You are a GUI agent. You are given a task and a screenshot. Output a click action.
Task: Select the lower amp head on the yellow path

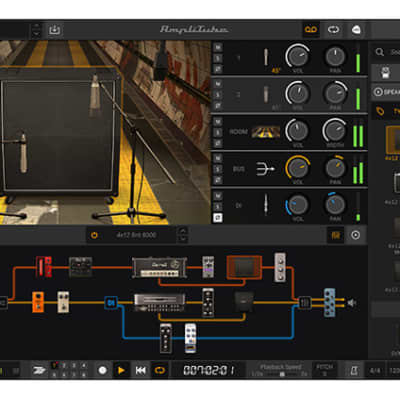pos(160,302)
